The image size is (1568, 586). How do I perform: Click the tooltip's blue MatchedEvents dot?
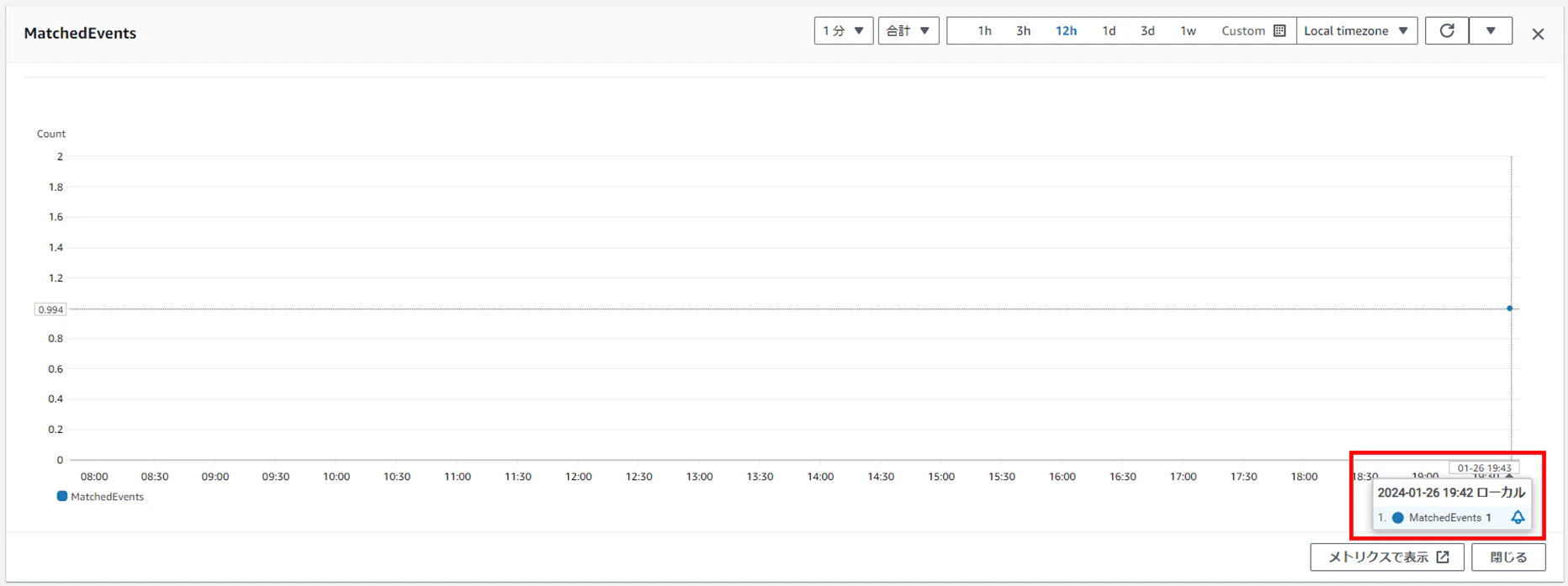coord(1398,518)
